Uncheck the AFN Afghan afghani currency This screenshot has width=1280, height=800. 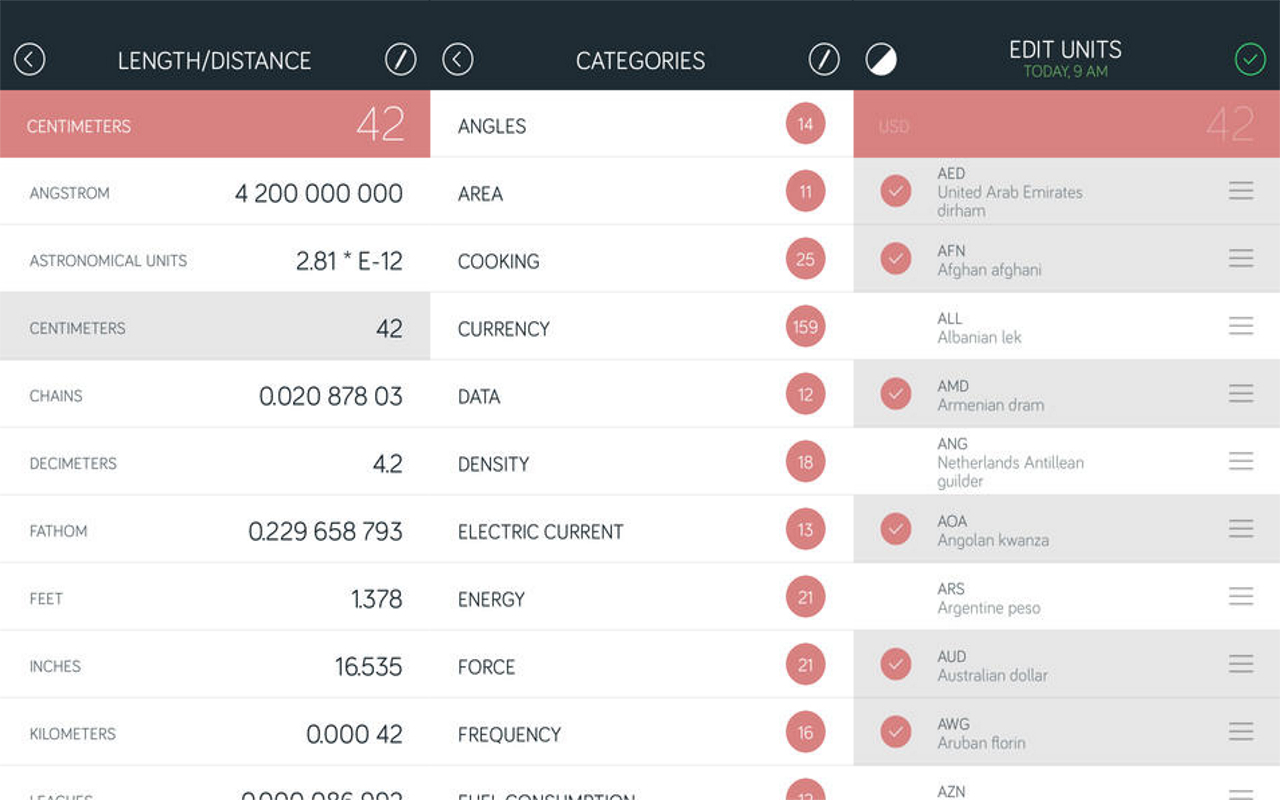(896, 259)
